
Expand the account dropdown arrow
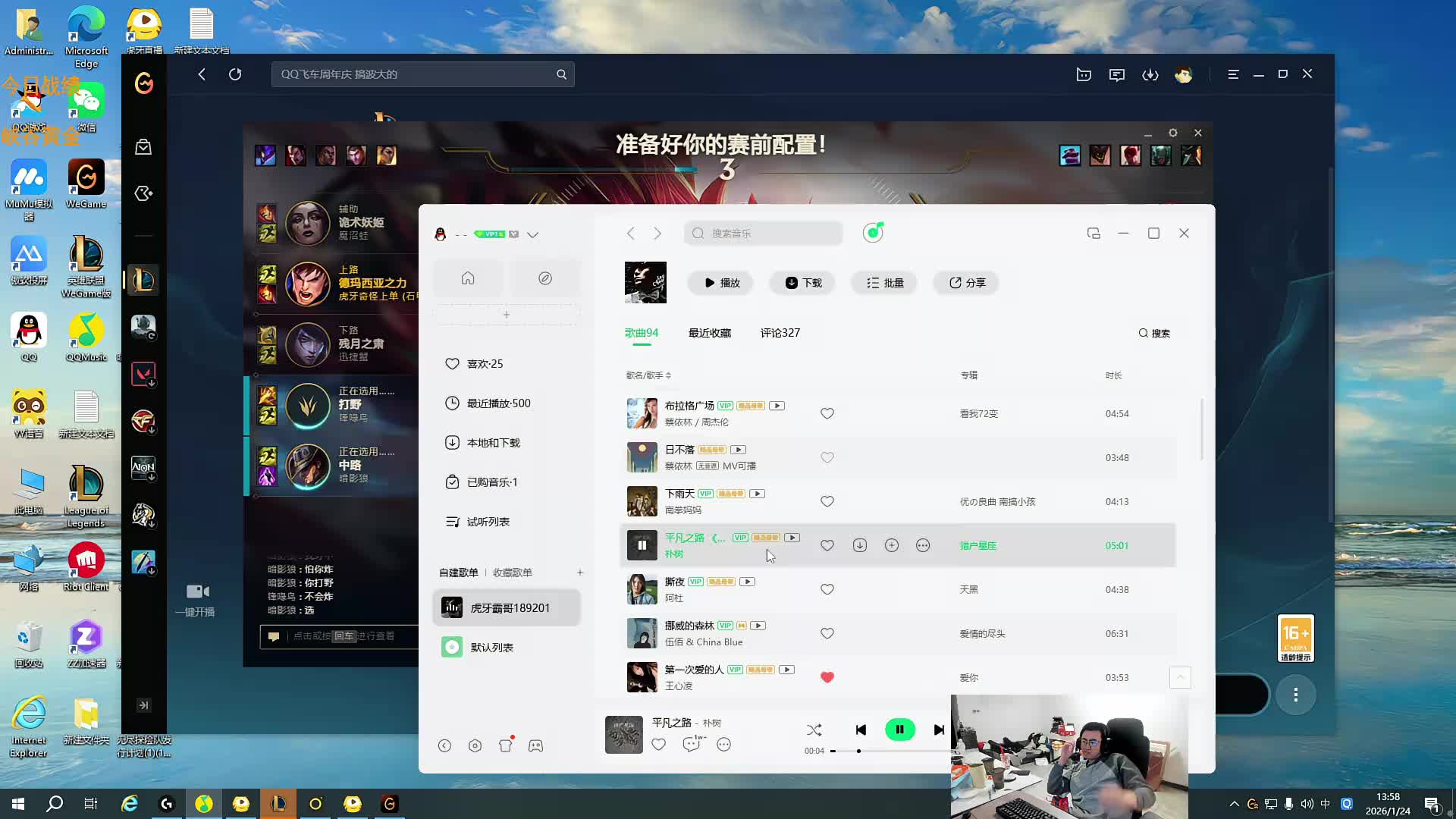pyautogui.click(x=532, y=234)
